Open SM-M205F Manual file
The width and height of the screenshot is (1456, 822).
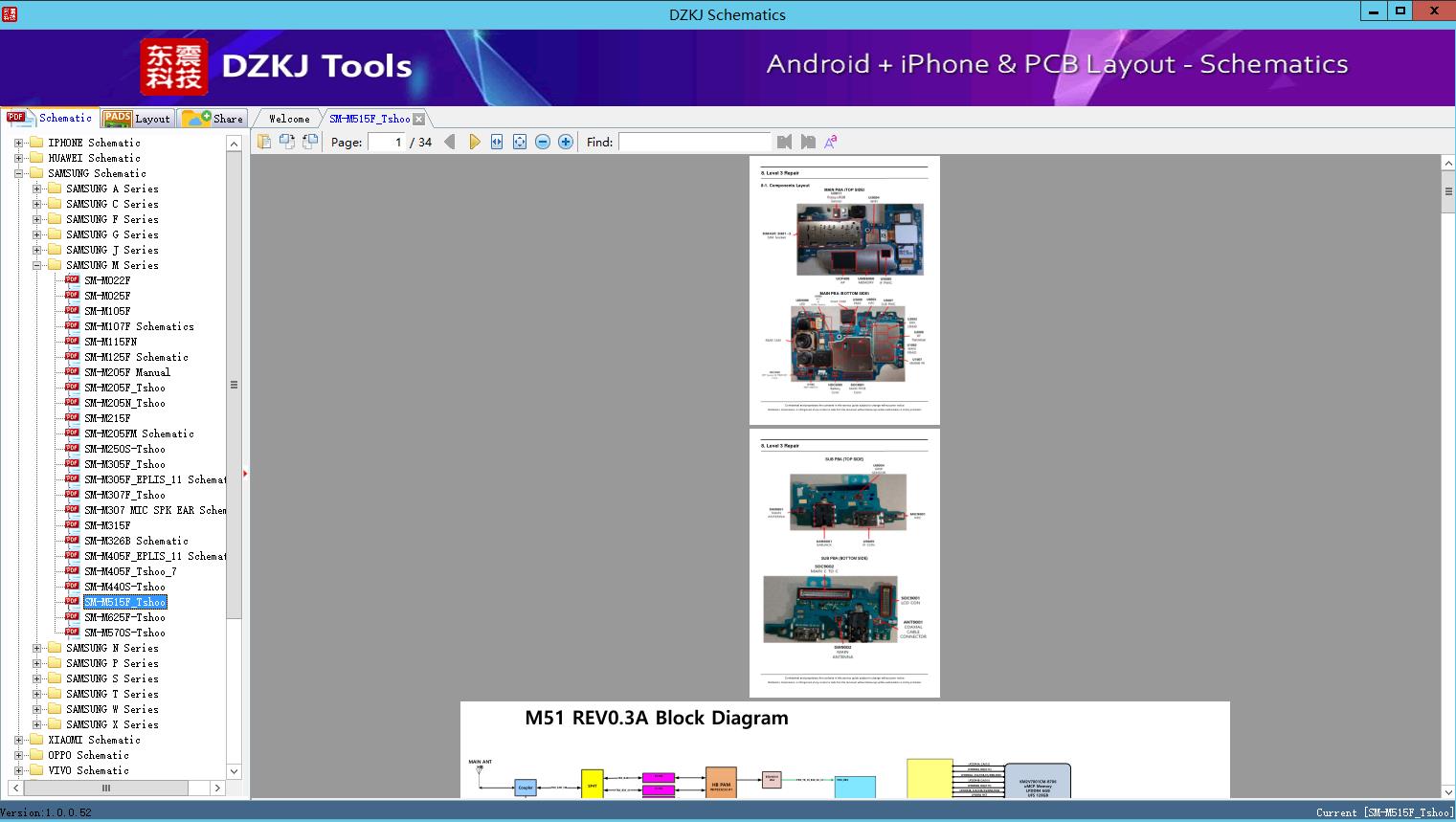coord(127,372)
